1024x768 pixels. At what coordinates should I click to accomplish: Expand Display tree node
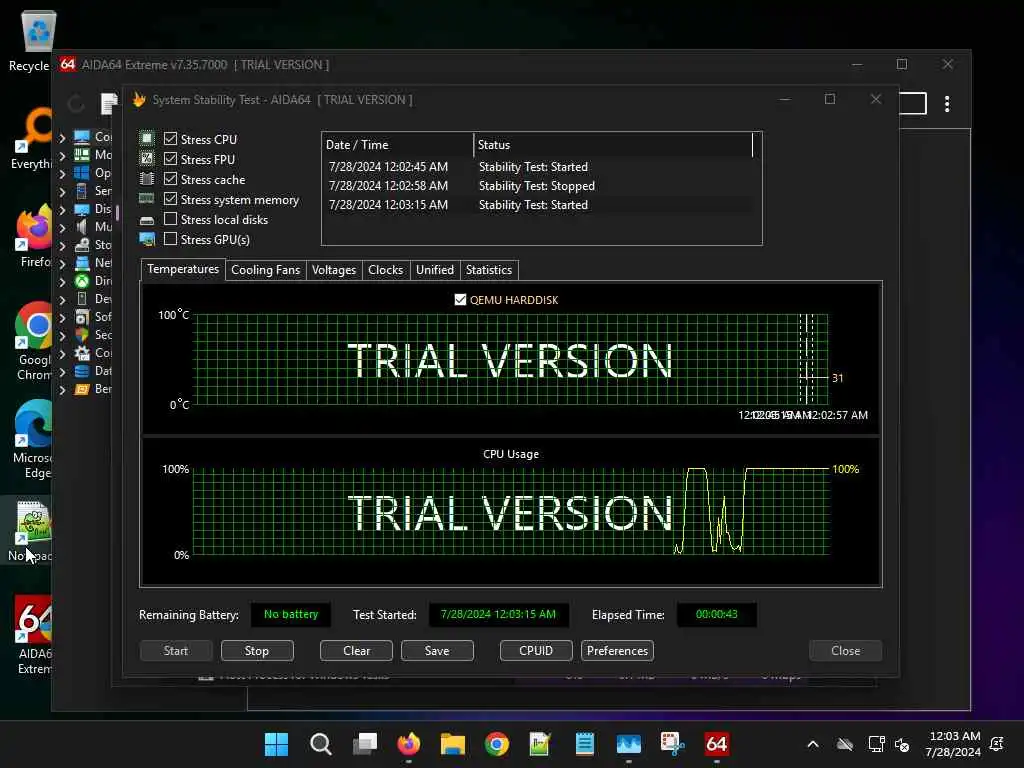pos(62,210)
